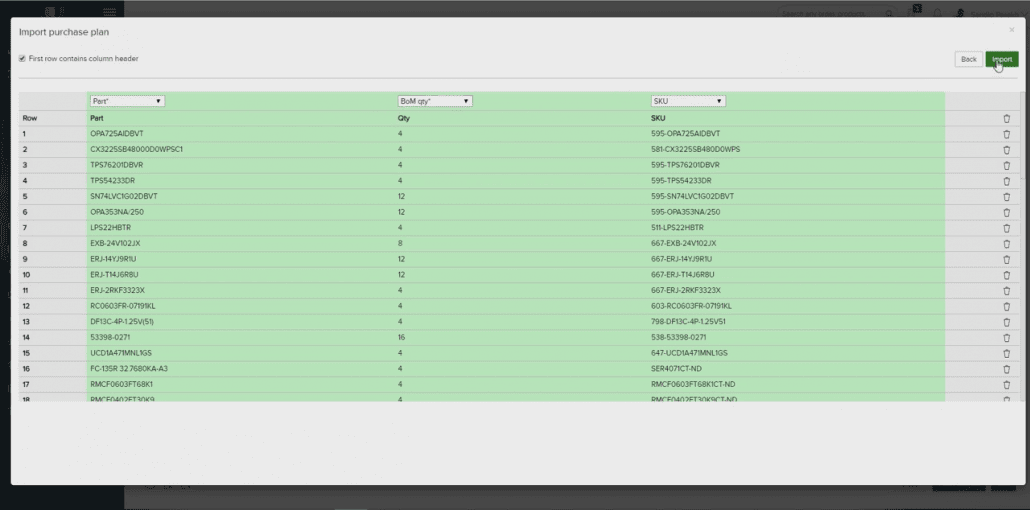Delete the header row with trash icon
This screenshot has height=510, width=1030.
(1006, 118)
